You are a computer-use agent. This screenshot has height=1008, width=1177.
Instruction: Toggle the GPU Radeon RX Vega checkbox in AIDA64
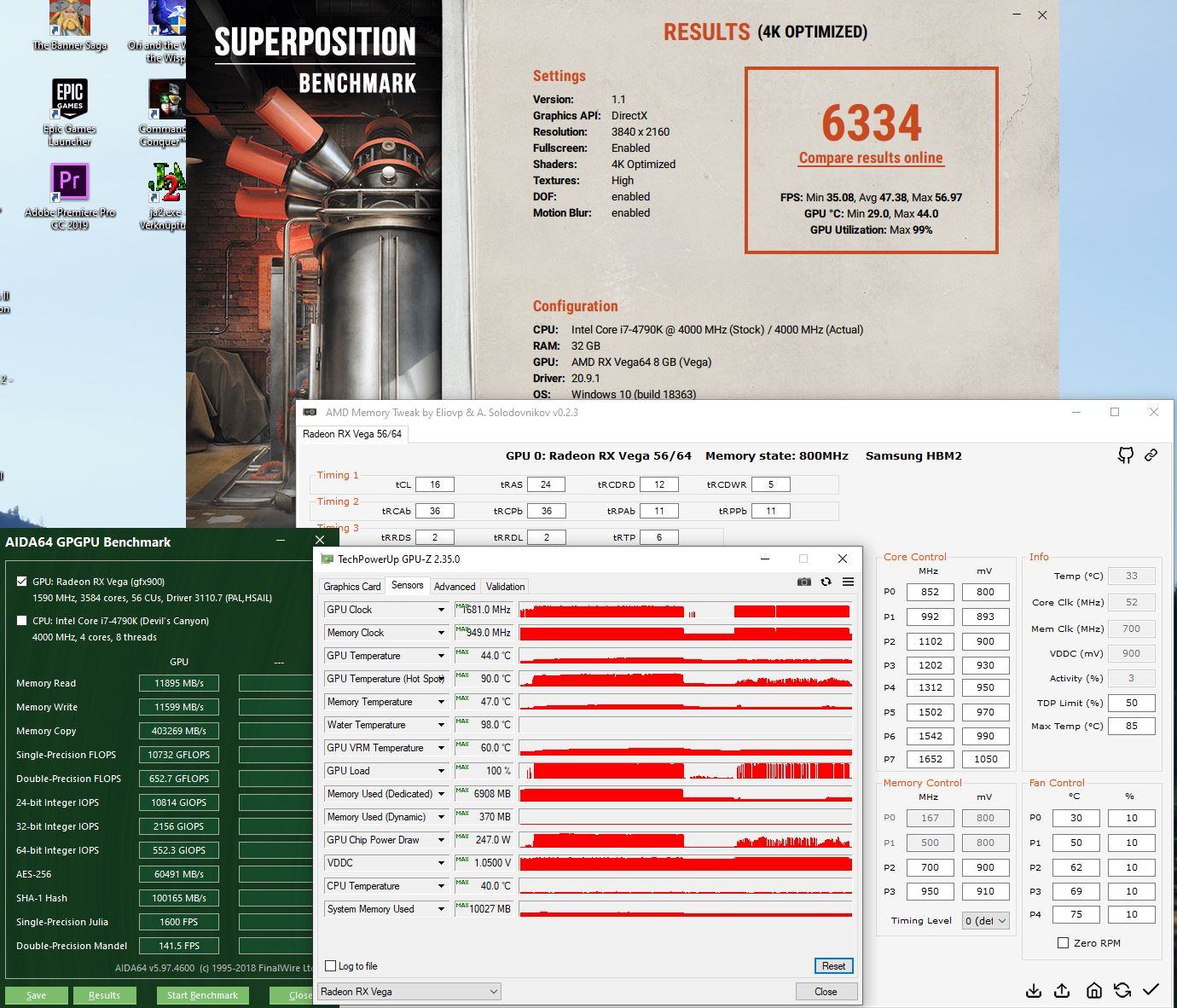21,582
